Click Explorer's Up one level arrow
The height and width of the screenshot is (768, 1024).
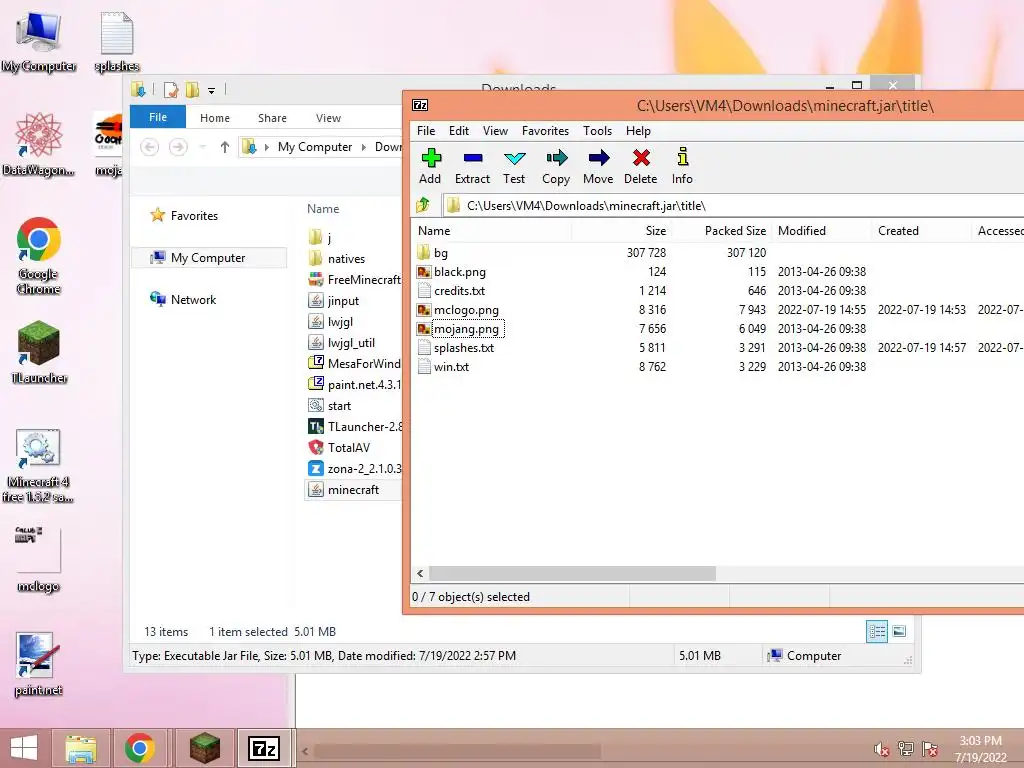point(225,147)
